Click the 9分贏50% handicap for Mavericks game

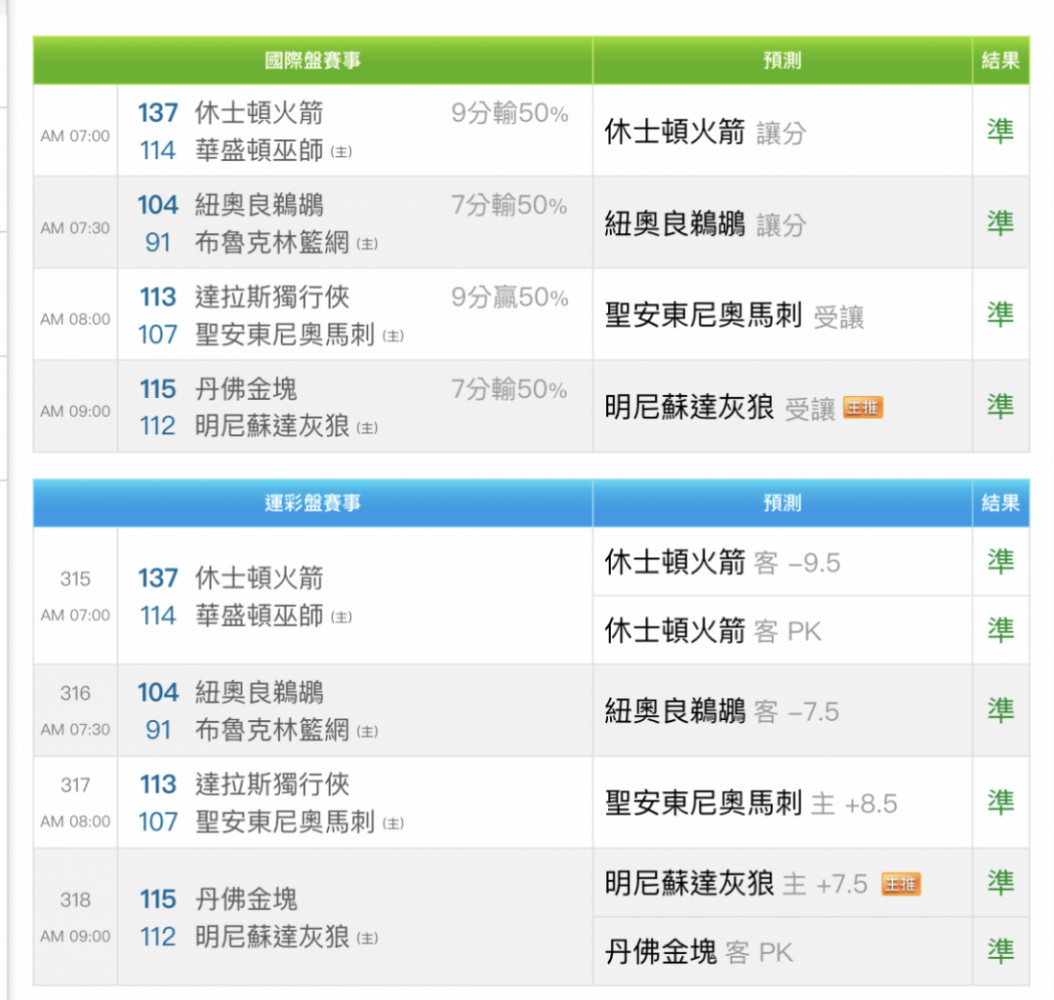click(510, 297)
